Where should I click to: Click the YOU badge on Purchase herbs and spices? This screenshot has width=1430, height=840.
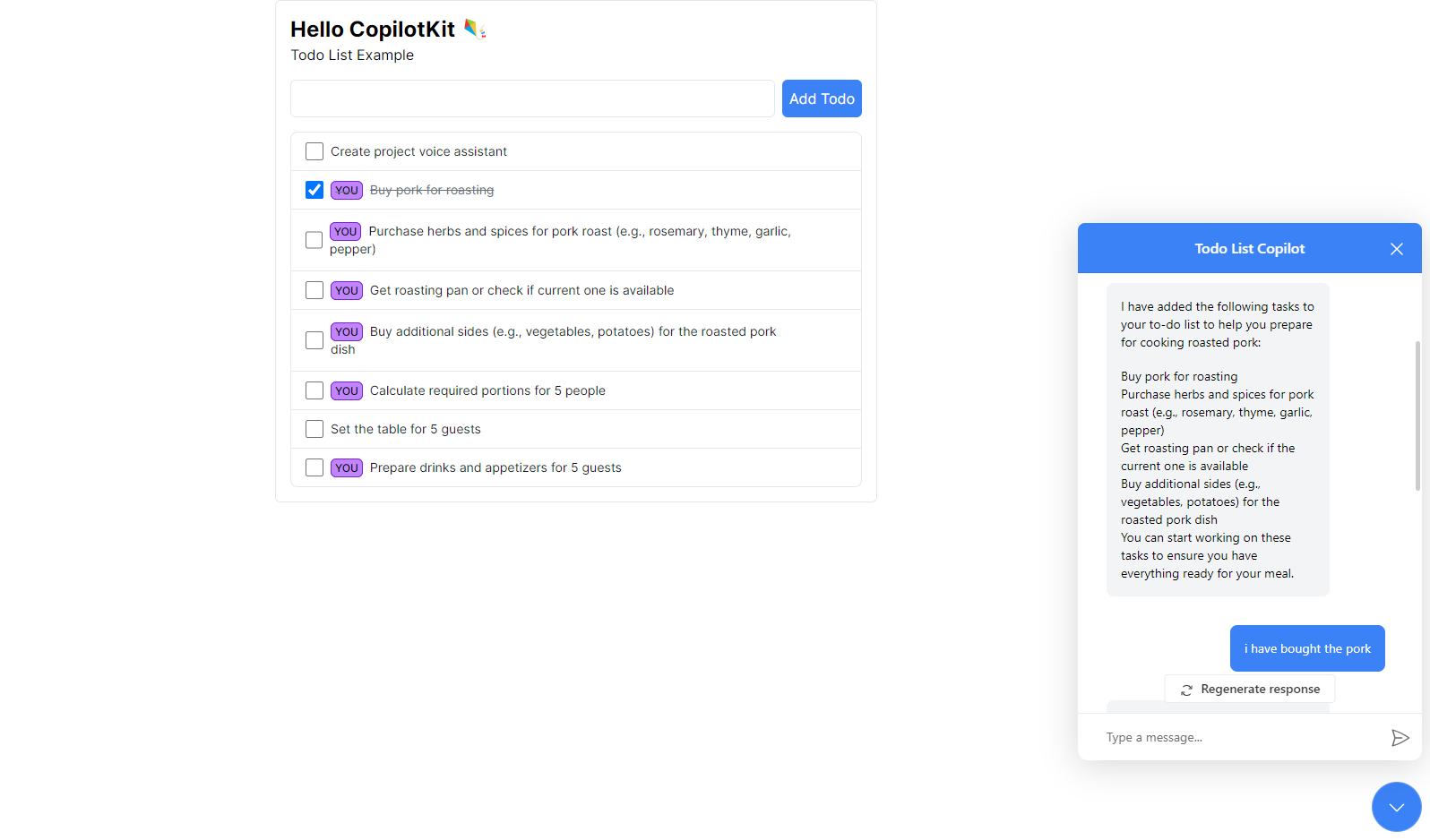346,231
